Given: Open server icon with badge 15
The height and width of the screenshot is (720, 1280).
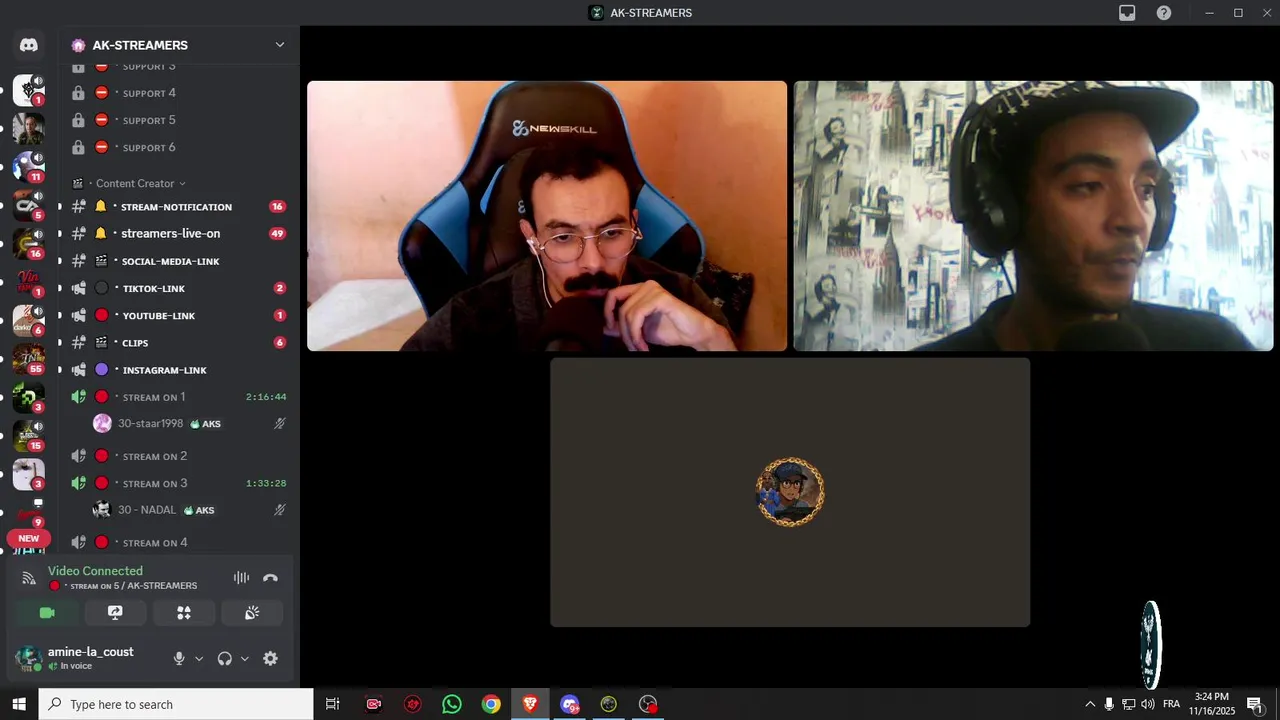Looking at the screenshot, I should point(28,435).
